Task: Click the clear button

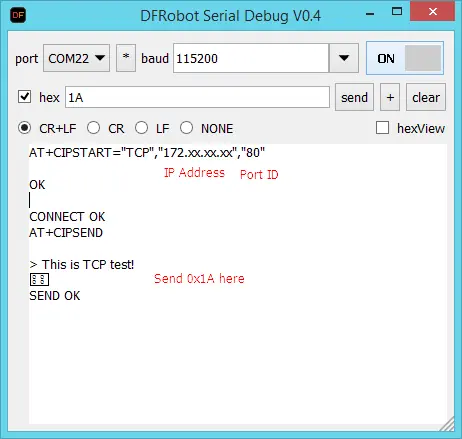Action: coord(426,97)
